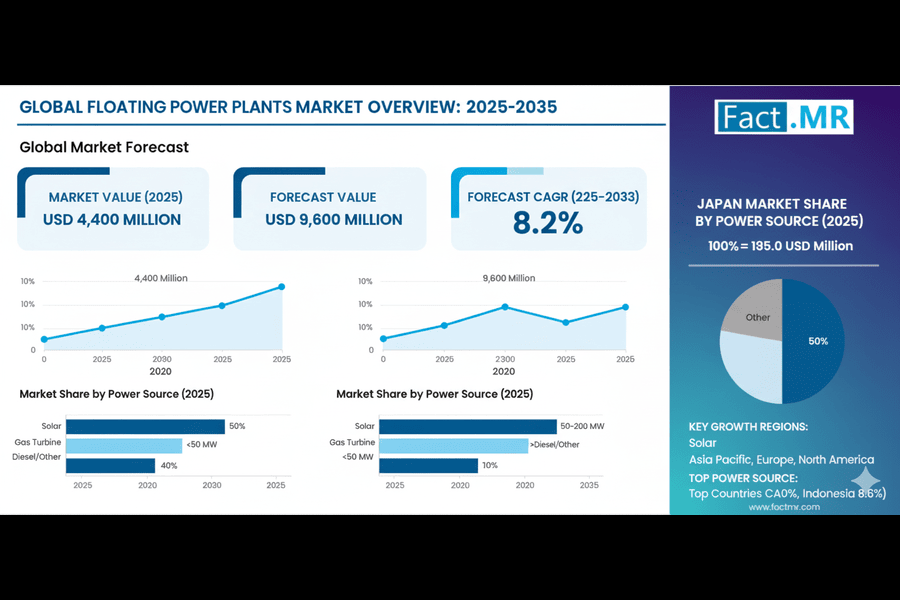Viewport: 900px width, 600px height.
Task: Select the bar labeled 40%
Action: coord(110,465)
